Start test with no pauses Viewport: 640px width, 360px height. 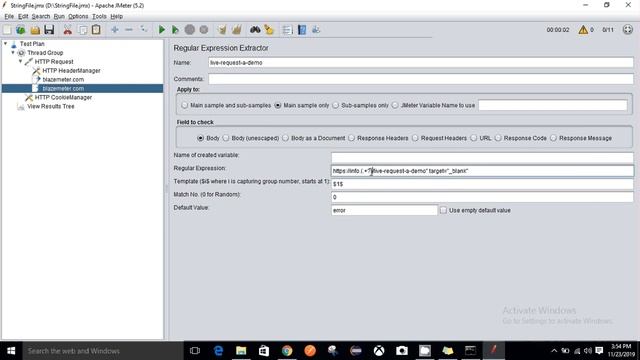click(176, 30)
